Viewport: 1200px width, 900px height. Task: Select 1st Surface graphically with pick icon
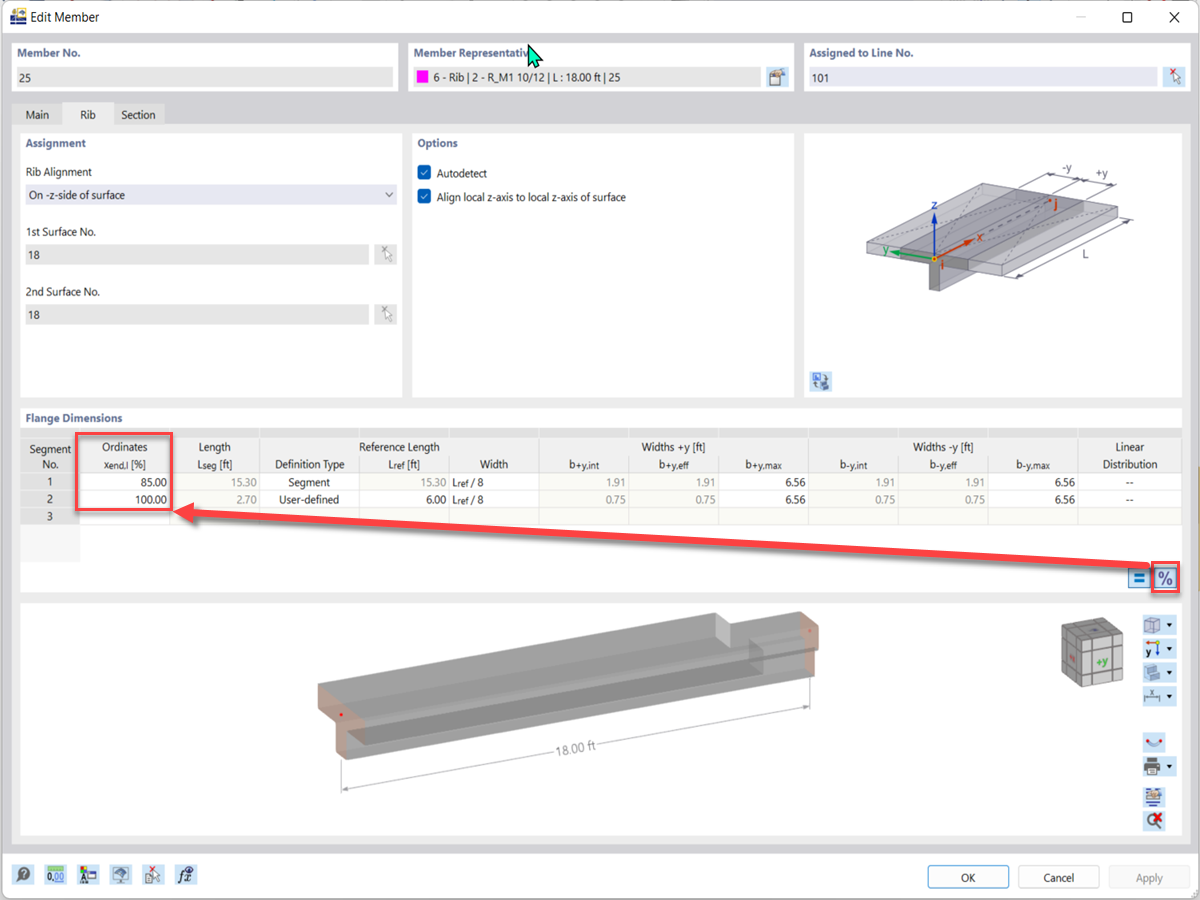coord(385,254)
